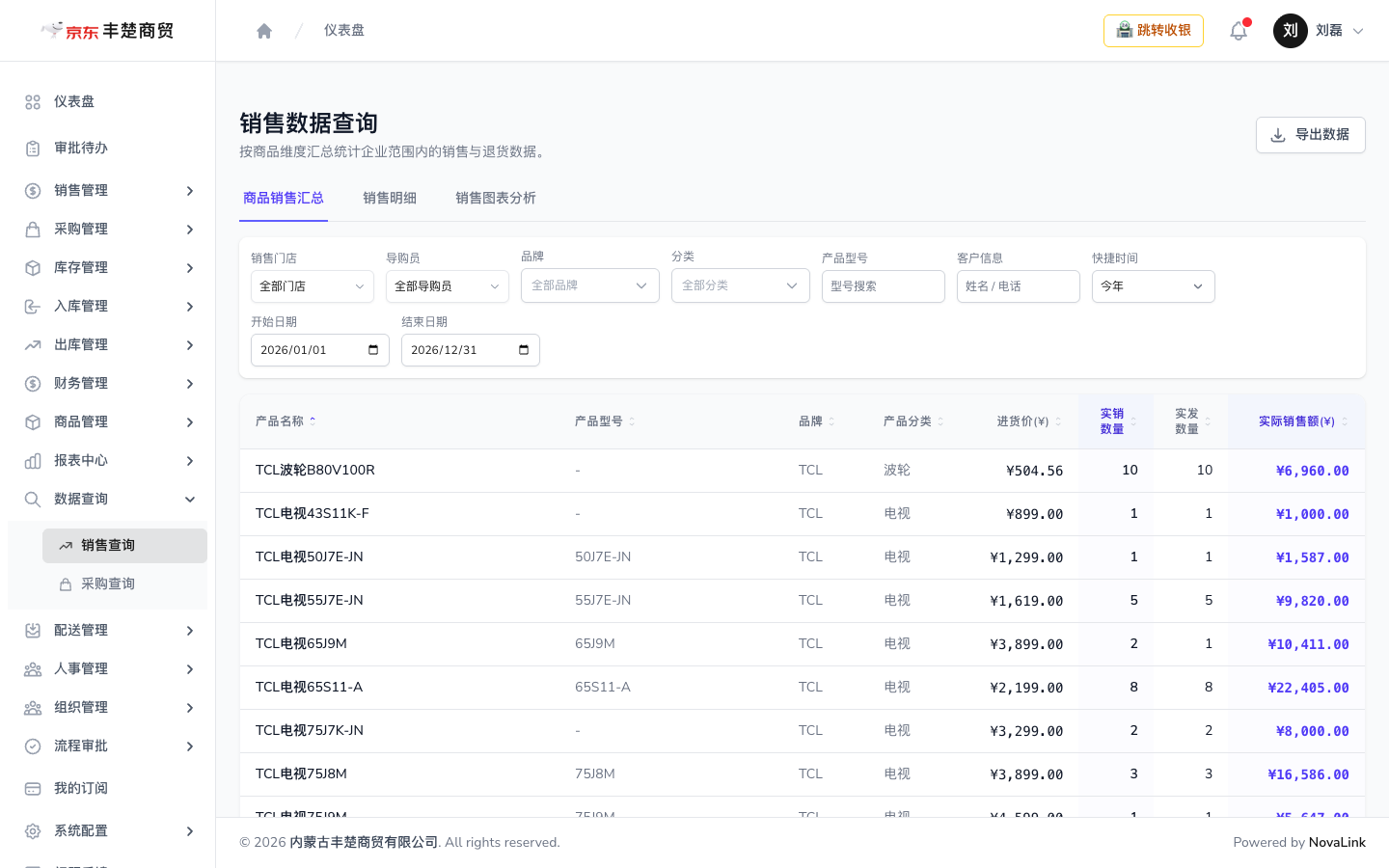
Task: Click the 报表中心 chart icon
Action: coord(33,461)
